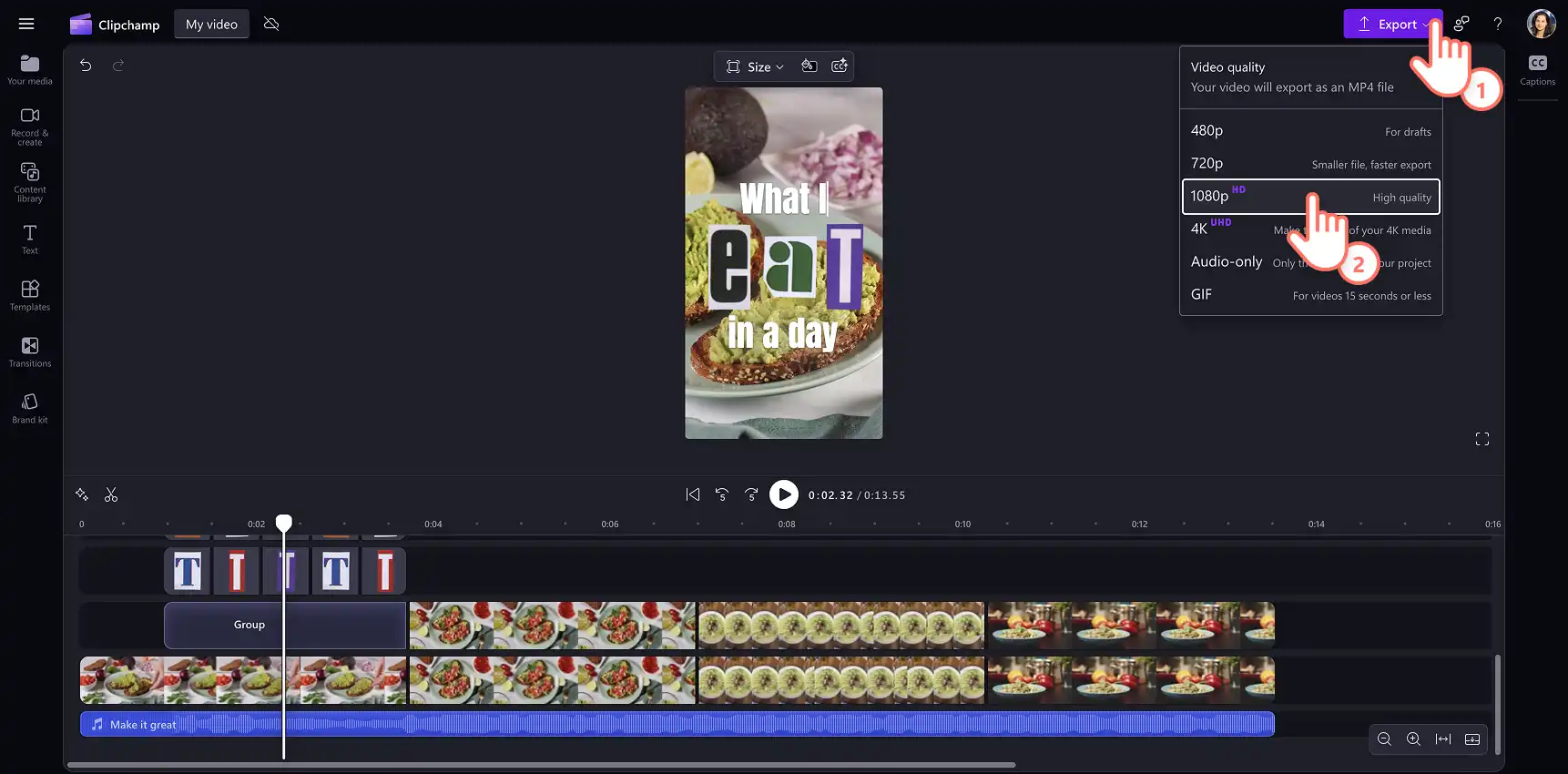Viewport: 1568px width, 774px height.
Task: Click the vertical timeline scrollbar
Action: (1497, 704)
